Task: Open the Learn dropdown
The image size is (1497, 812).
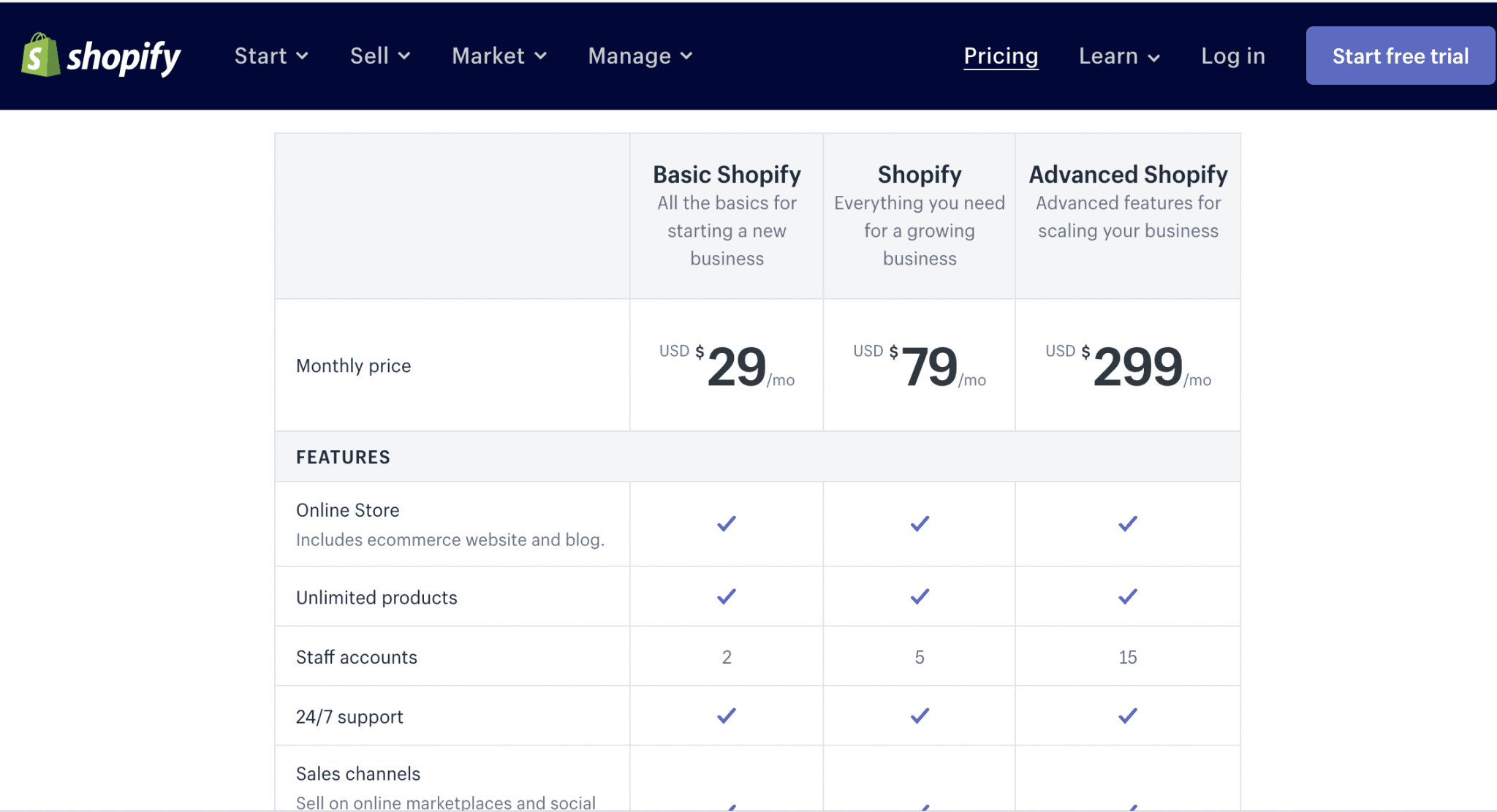Action: tap(1118, 56)
